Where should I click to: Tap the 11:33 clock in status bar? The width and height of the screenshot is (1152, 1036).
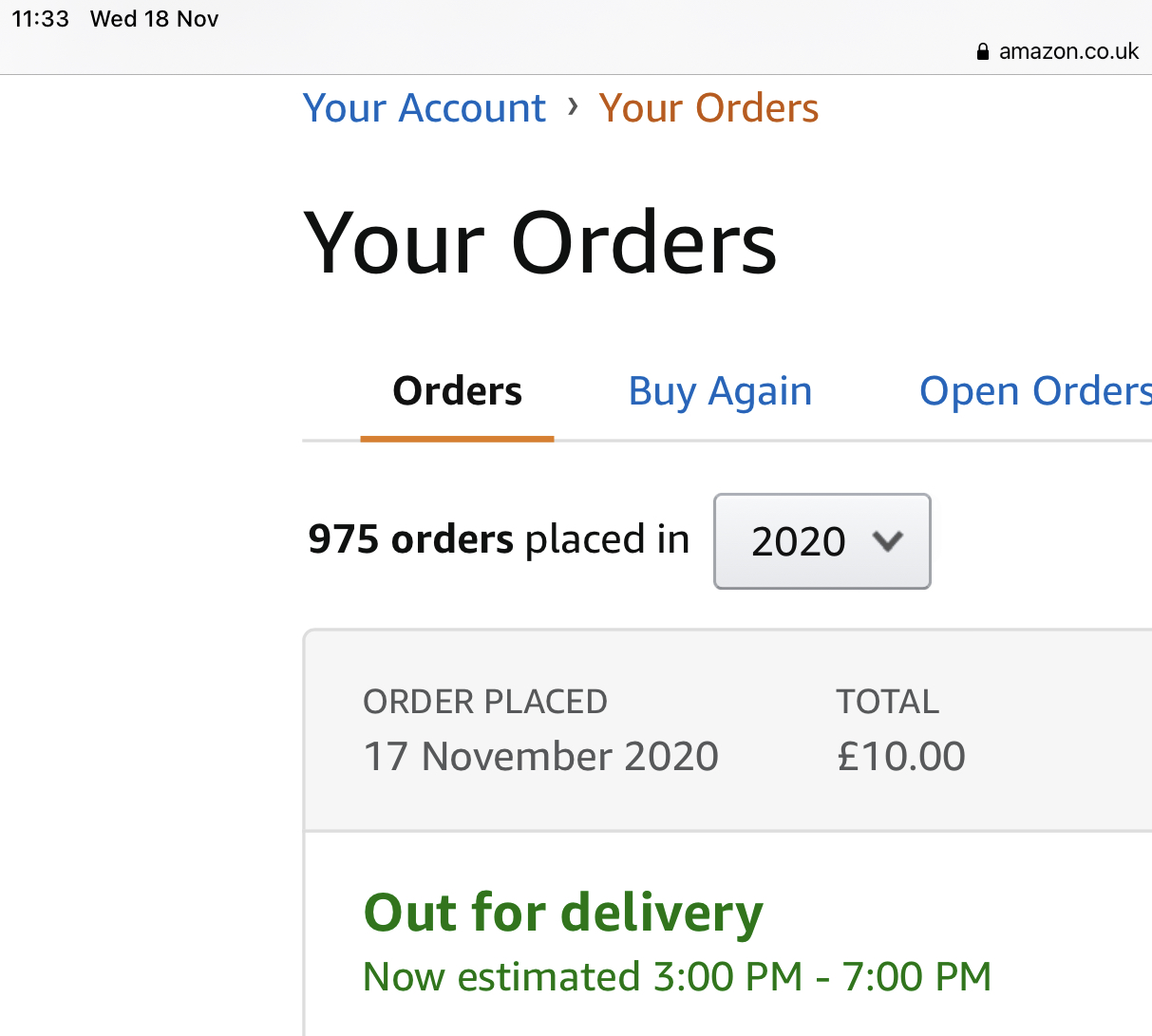[x=40, y=19]
